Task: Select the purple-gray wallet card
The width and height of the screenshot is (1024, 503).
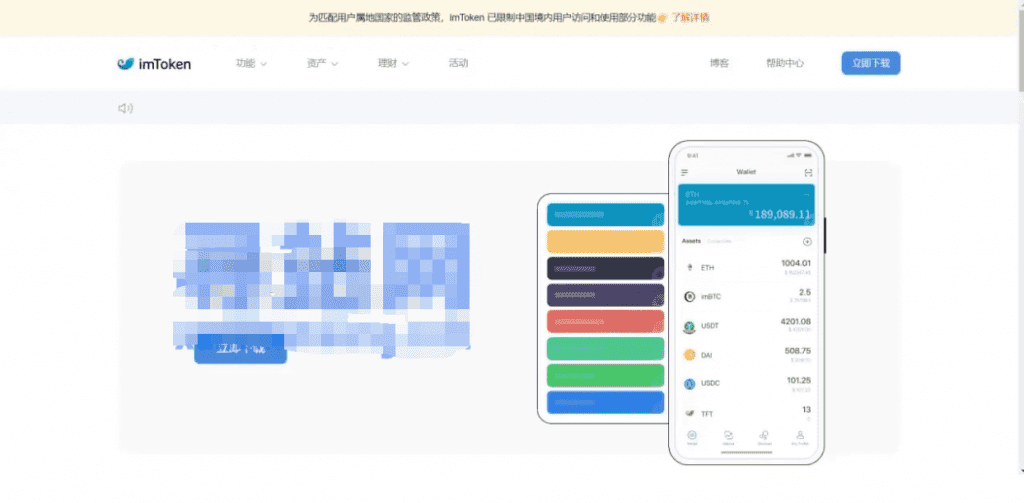Action: point(605,295)
